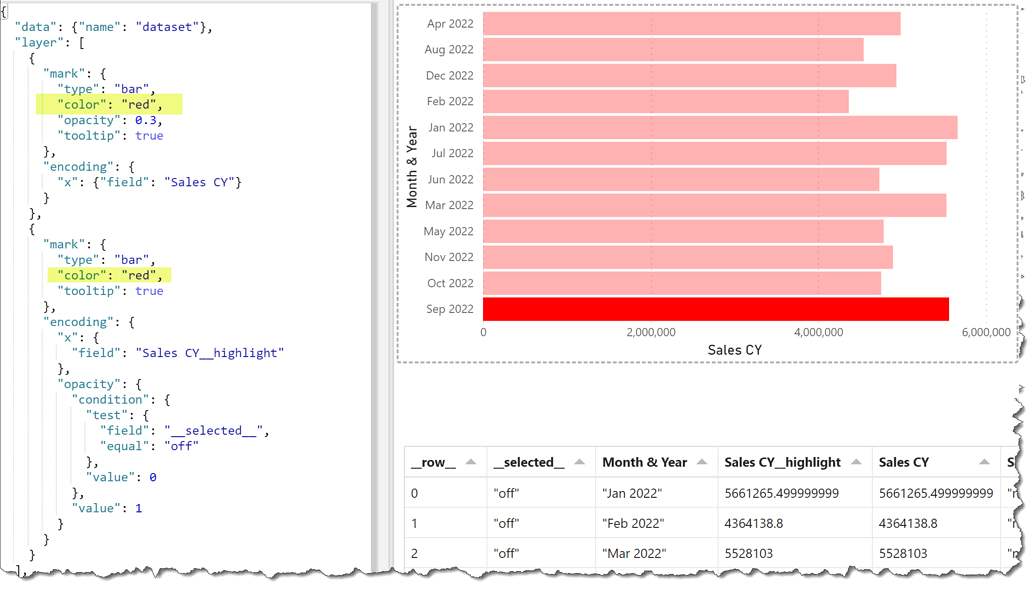1035x589 pixels.
Task: Click the 4364138.8 cell under Sales CY__highlight
Action: [x=795, y=524]
